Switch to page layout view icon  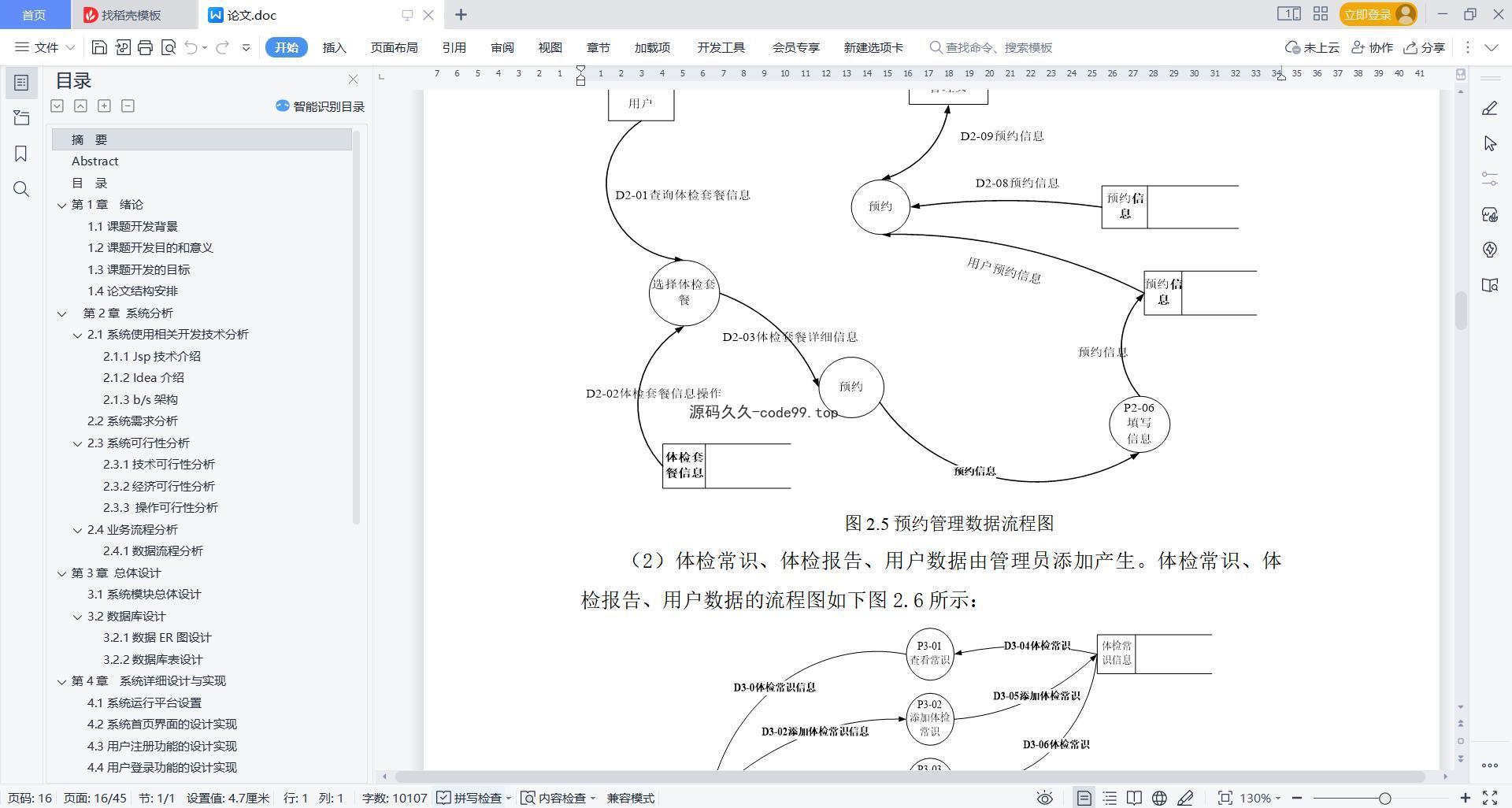click(1084, 798)
